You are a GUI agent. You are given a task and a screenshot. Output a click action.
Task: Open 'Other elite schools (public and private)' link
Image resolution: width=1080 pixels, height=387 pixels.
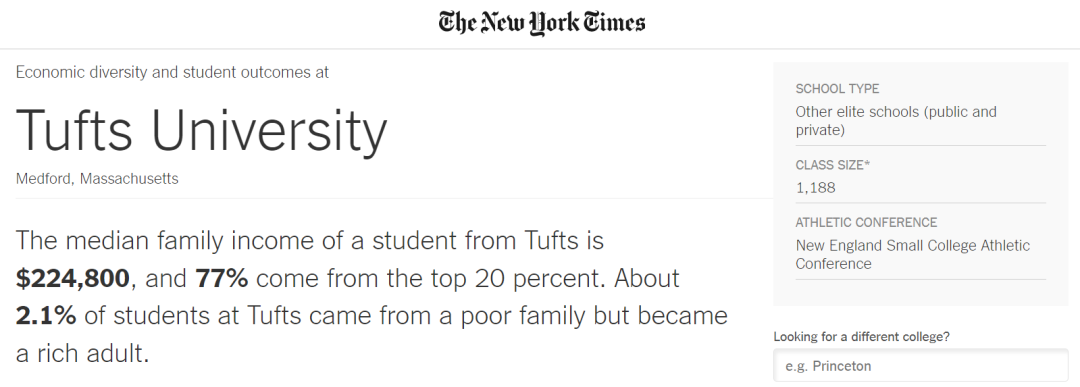click(896, 121)
